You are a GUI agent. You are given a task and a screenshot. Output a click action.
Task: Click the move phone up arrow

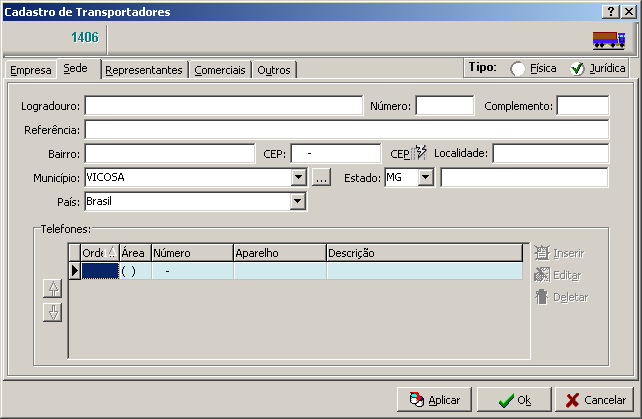54,289
